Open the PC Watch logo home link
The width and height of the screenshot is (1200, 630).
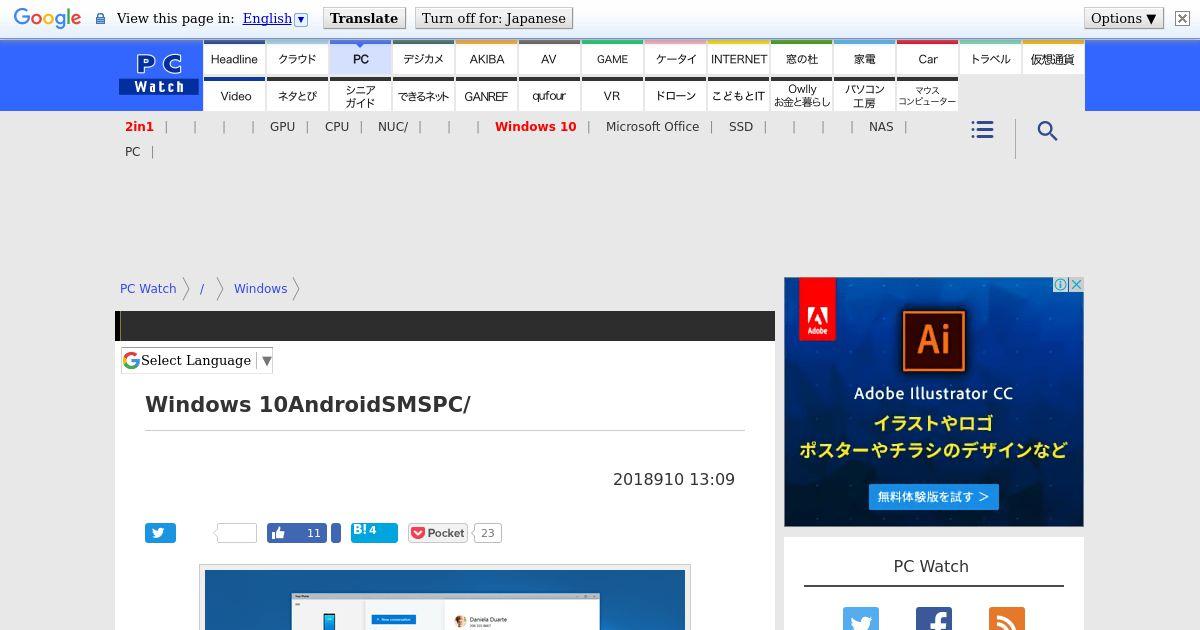pos(159,75)
